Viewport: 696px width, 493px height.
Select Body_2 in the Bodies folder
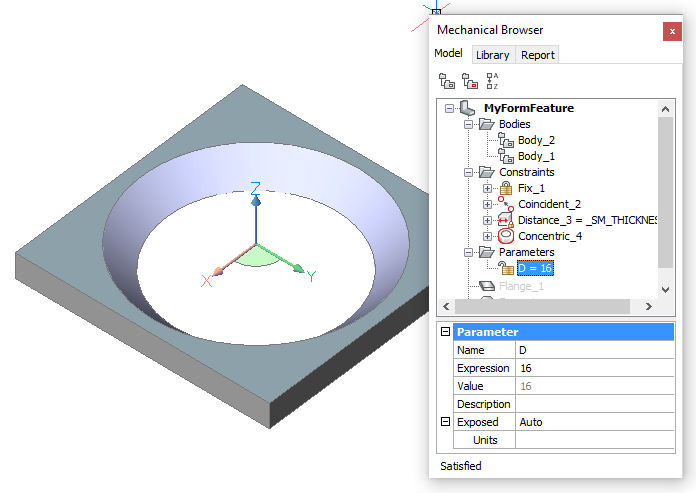tap(535, 140)
